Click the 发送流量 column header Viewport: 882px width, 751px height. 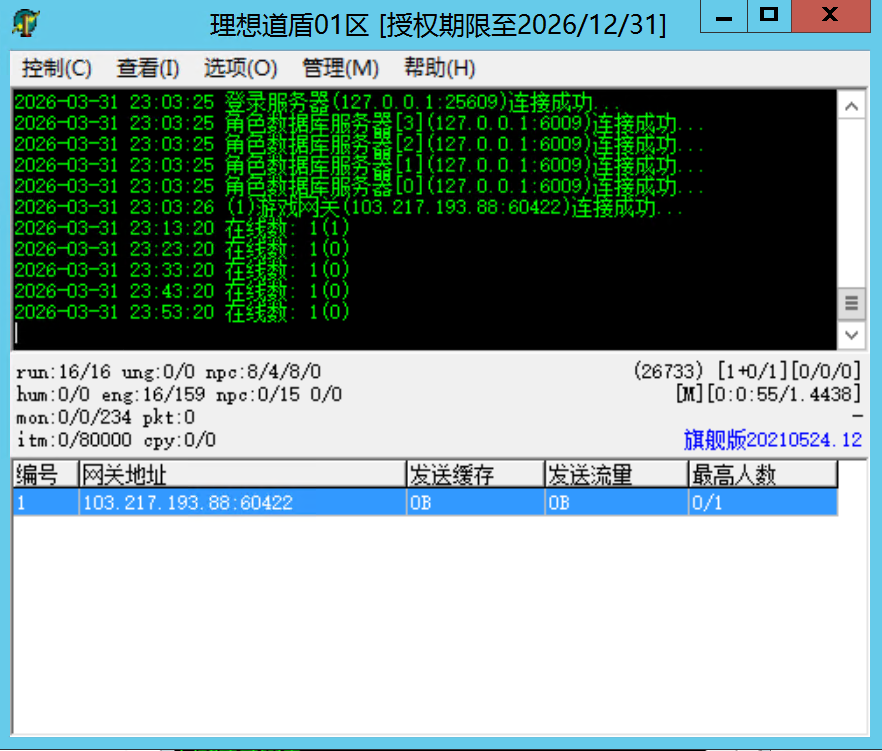point(616,474)
